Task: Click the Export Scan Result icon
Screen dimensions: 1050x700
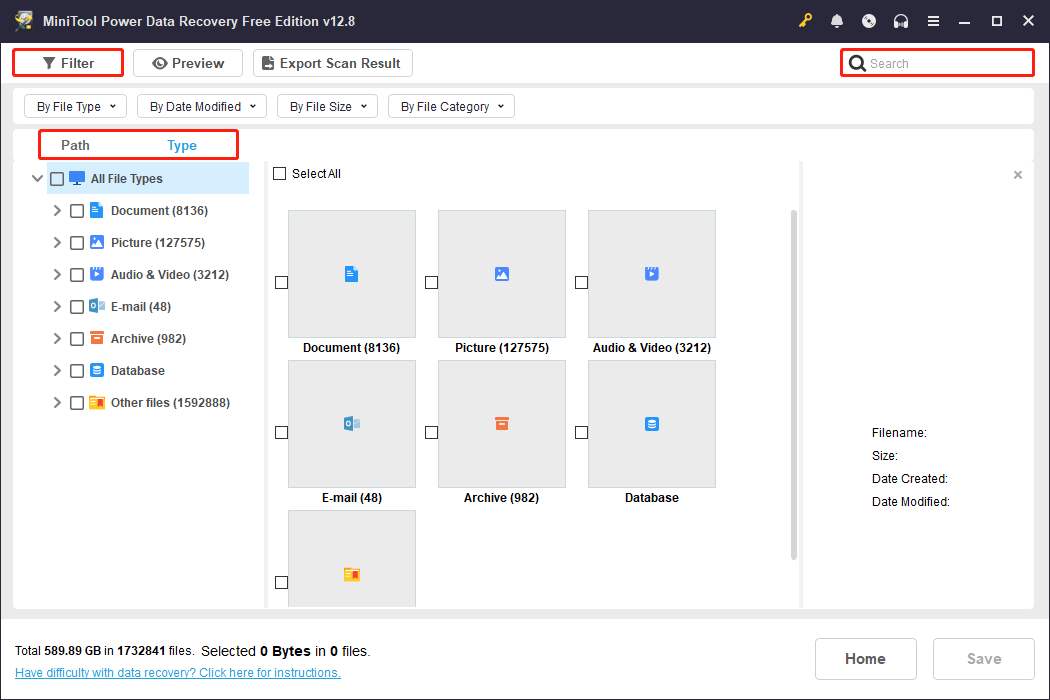Action: (x=266, y=62)
